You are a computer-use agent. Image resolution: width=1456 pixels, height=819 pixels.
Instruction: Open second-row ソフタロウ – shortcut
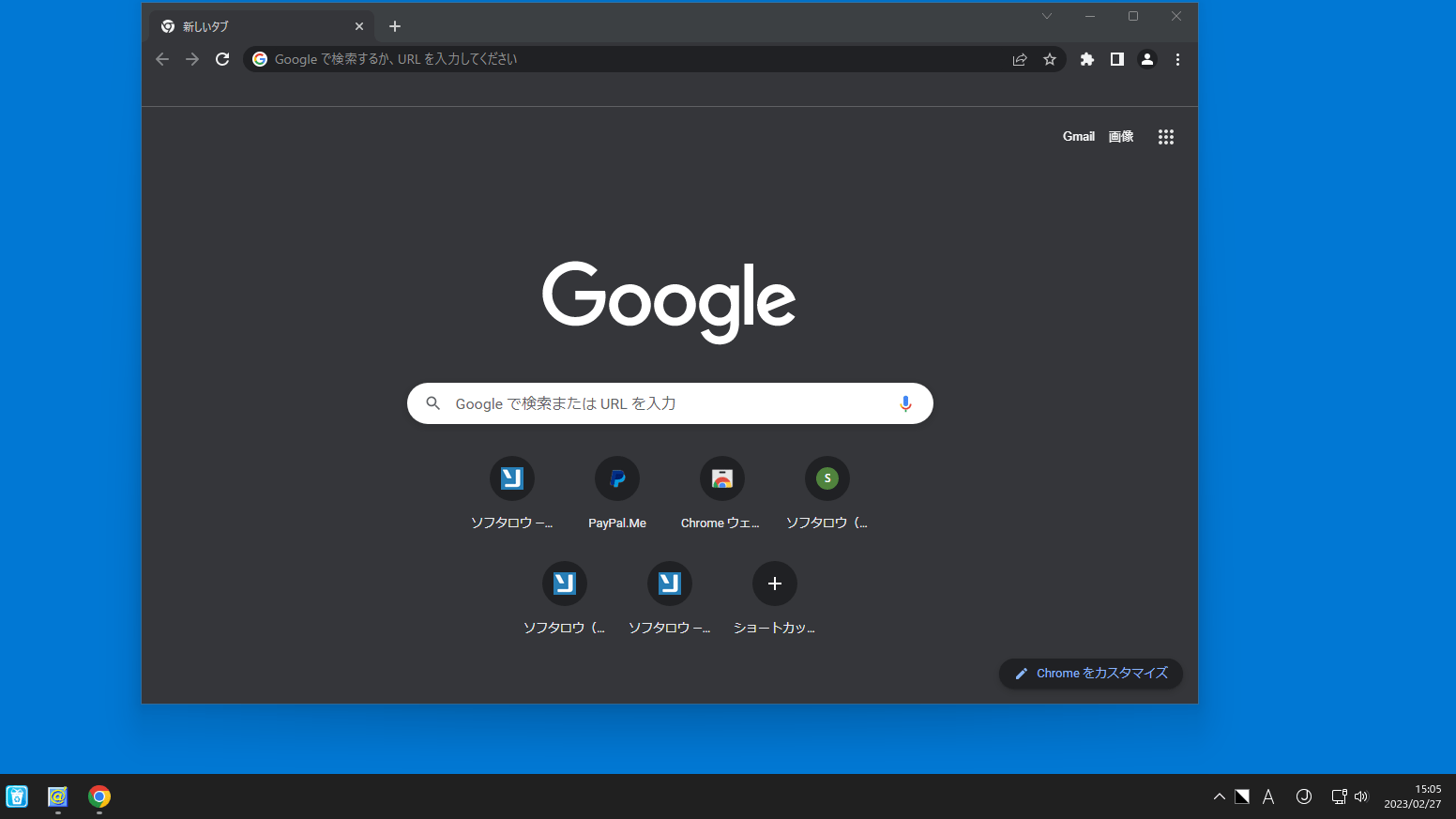coord(670,600)
